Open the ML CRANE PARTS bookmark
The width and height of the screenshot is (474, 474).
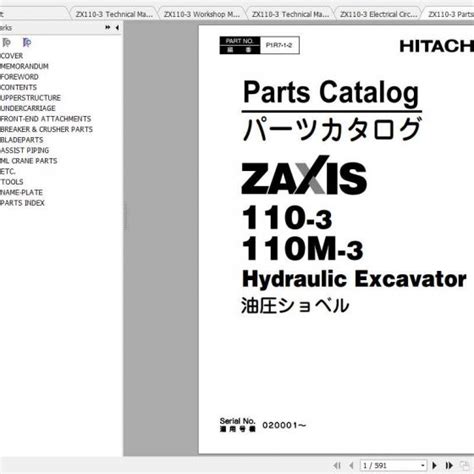tap(29, 161)
